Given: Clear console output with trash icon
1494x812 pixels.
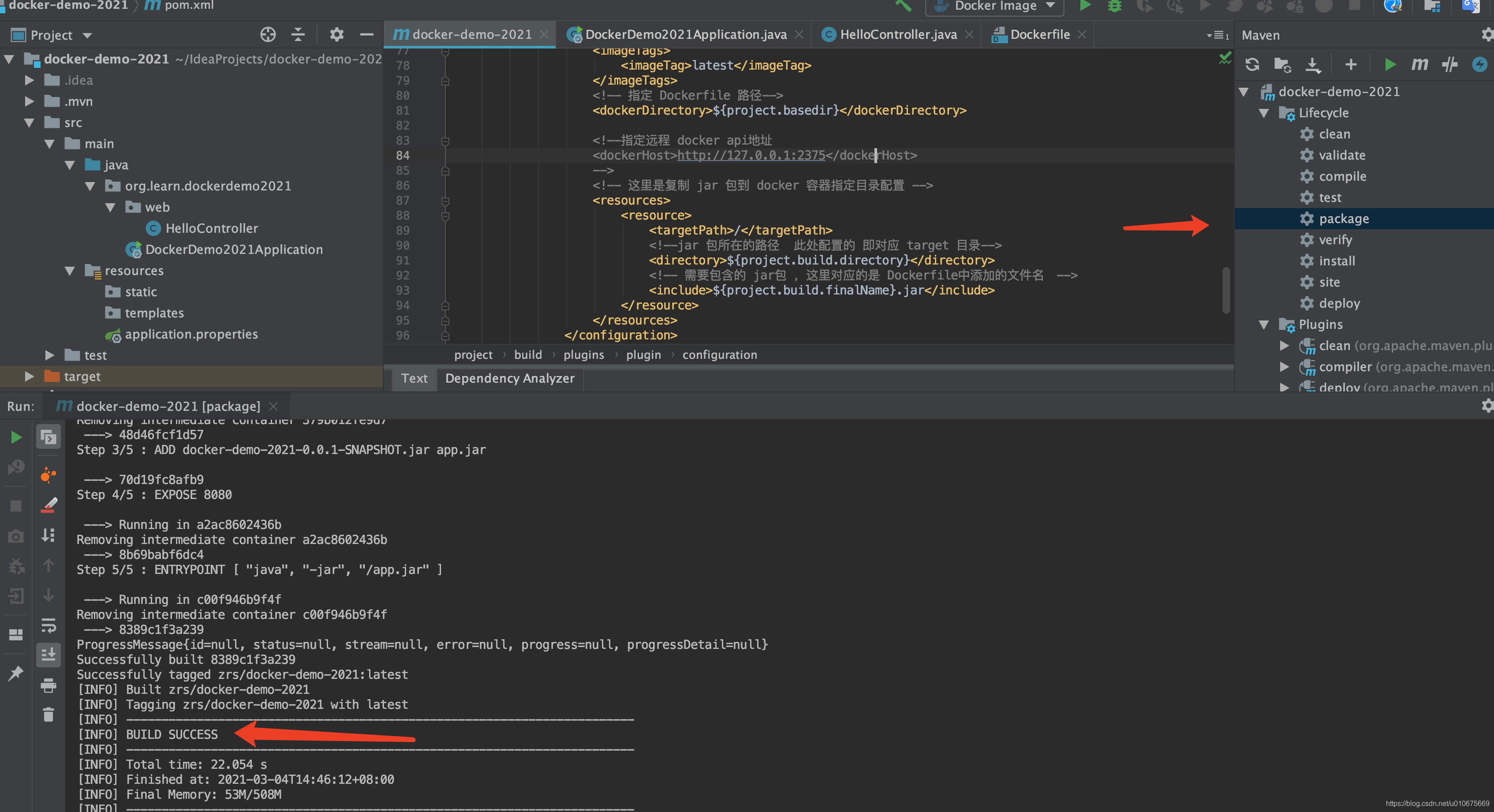Looking at the screenshot, I should click(48, 714).
